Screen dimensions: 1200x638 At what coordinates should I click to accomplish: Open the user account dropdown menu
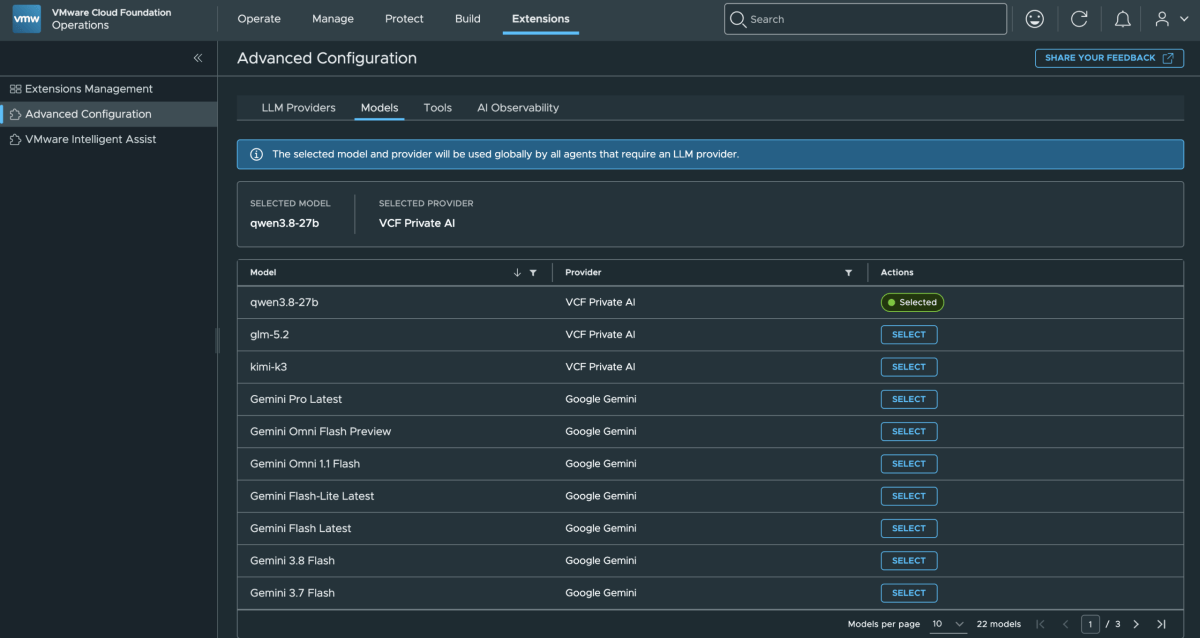pyautogui.click(x=1172, y=19)
